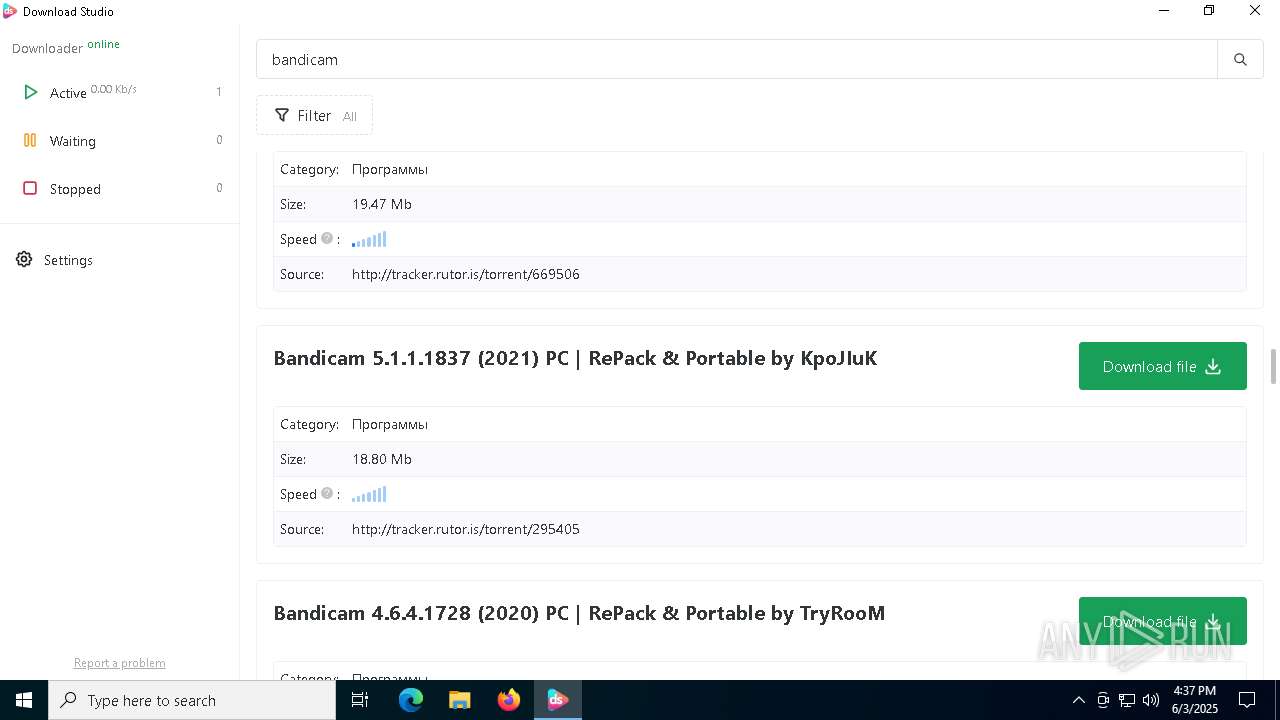Click the Download Studio app logo
The image size is (1280, 720).
pyautogui.click(x=10, y=11)
